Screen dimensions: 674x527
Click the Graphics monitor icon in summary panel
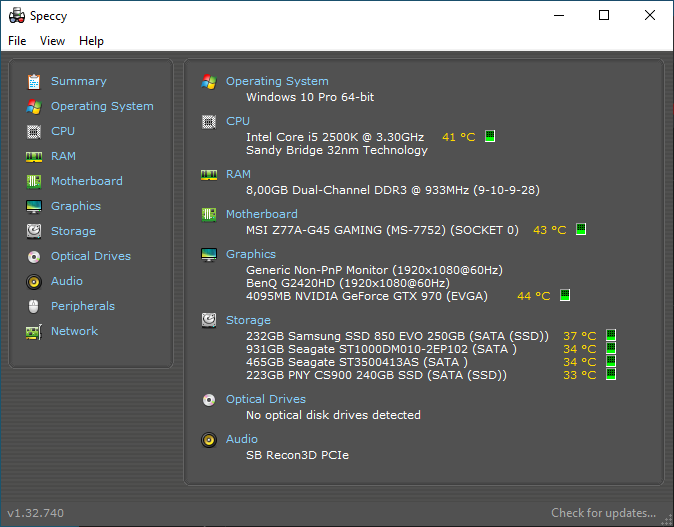(x=209, y=254)
